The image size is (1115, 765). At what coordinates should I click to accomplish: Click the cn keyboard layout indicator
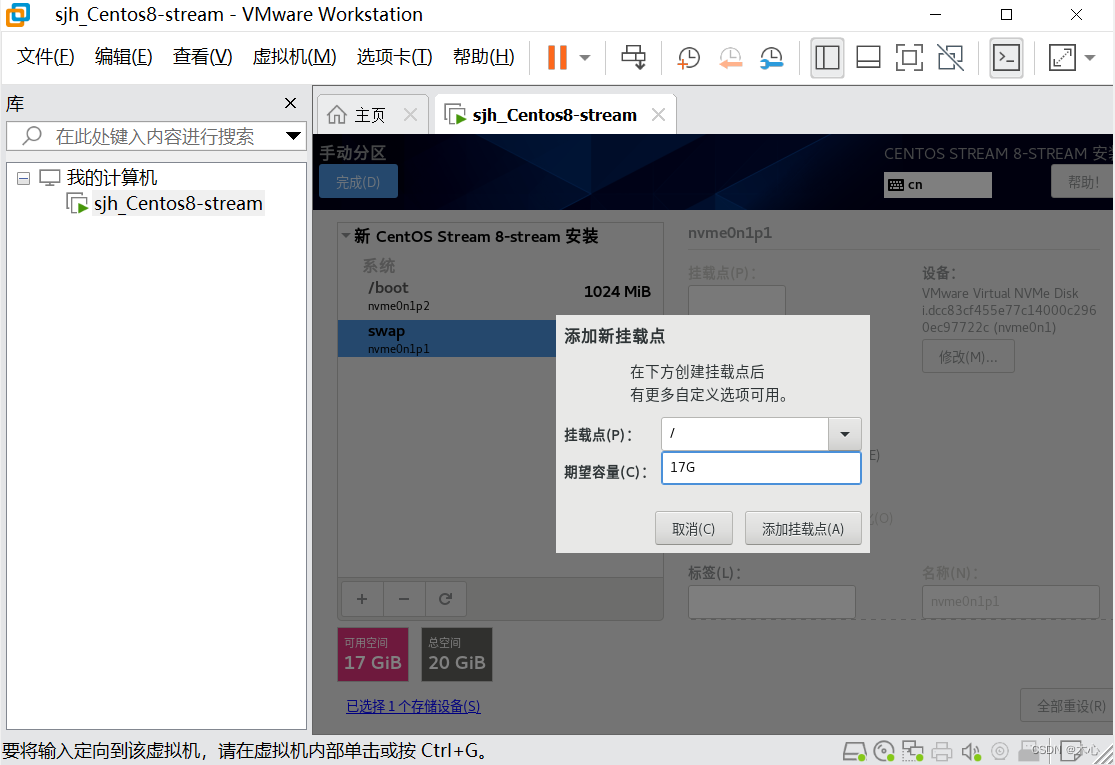[937, 185]
